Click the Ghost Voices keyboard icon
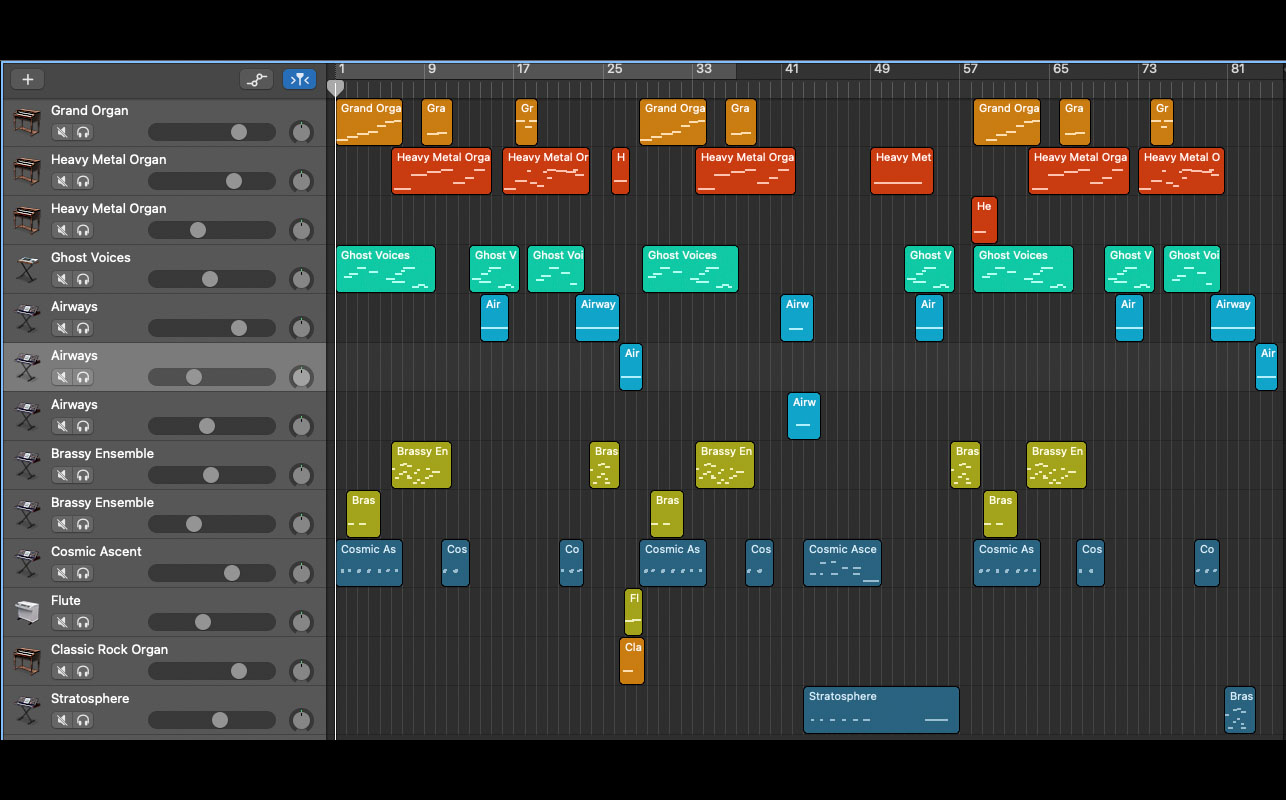Screen dimensions: 1286x800 pyautogui.click(x=27, y=269)
